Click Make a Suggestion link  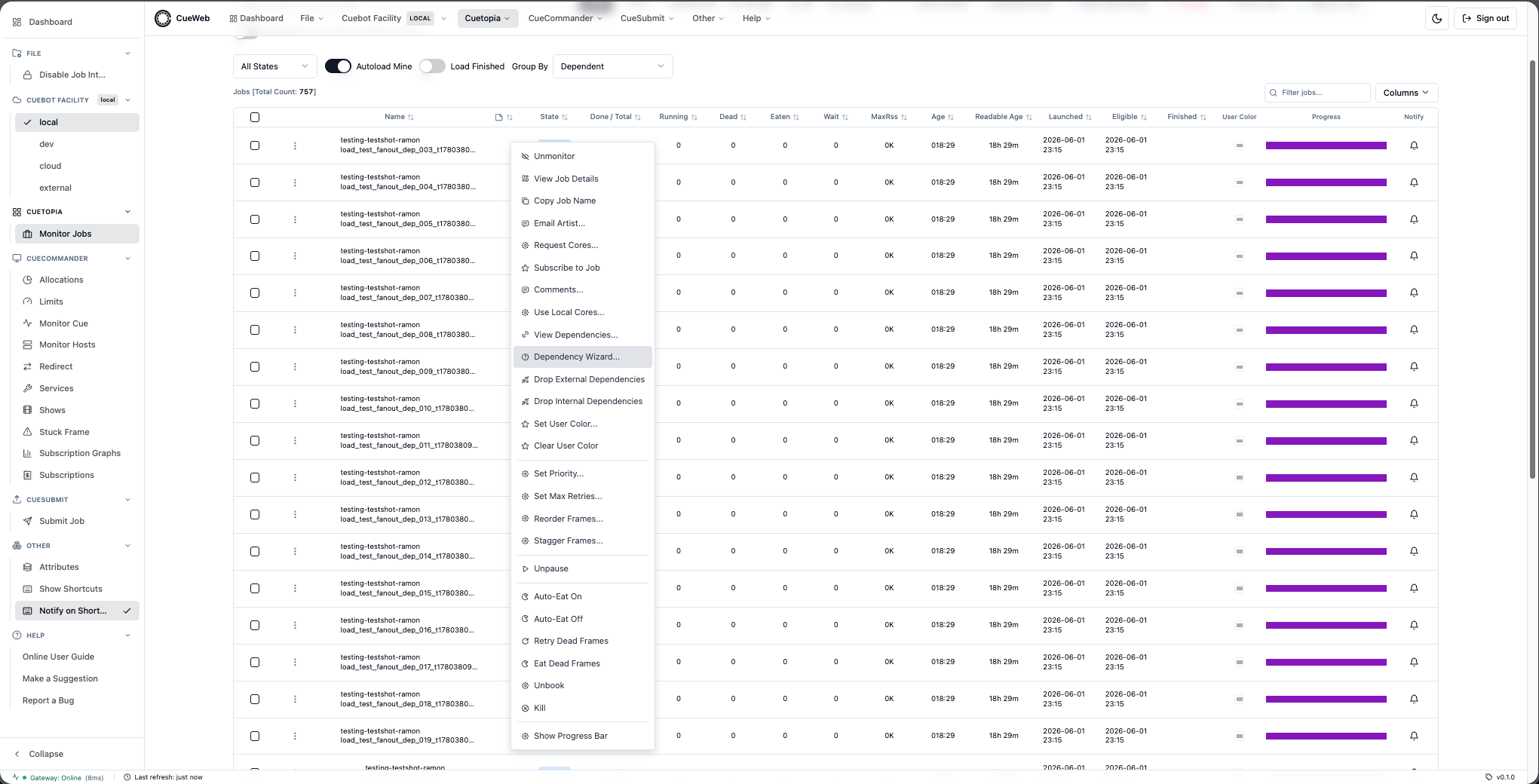60,678
